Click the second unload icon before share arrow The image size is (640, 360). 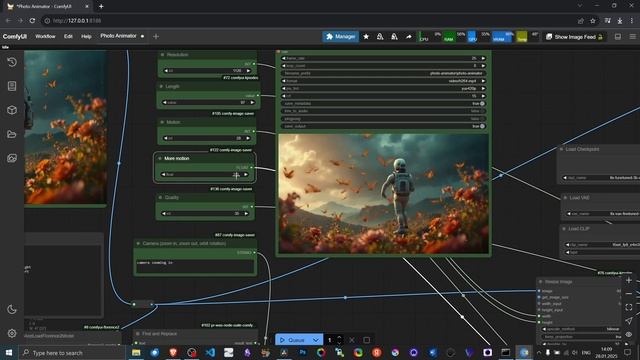pos(394,37)
